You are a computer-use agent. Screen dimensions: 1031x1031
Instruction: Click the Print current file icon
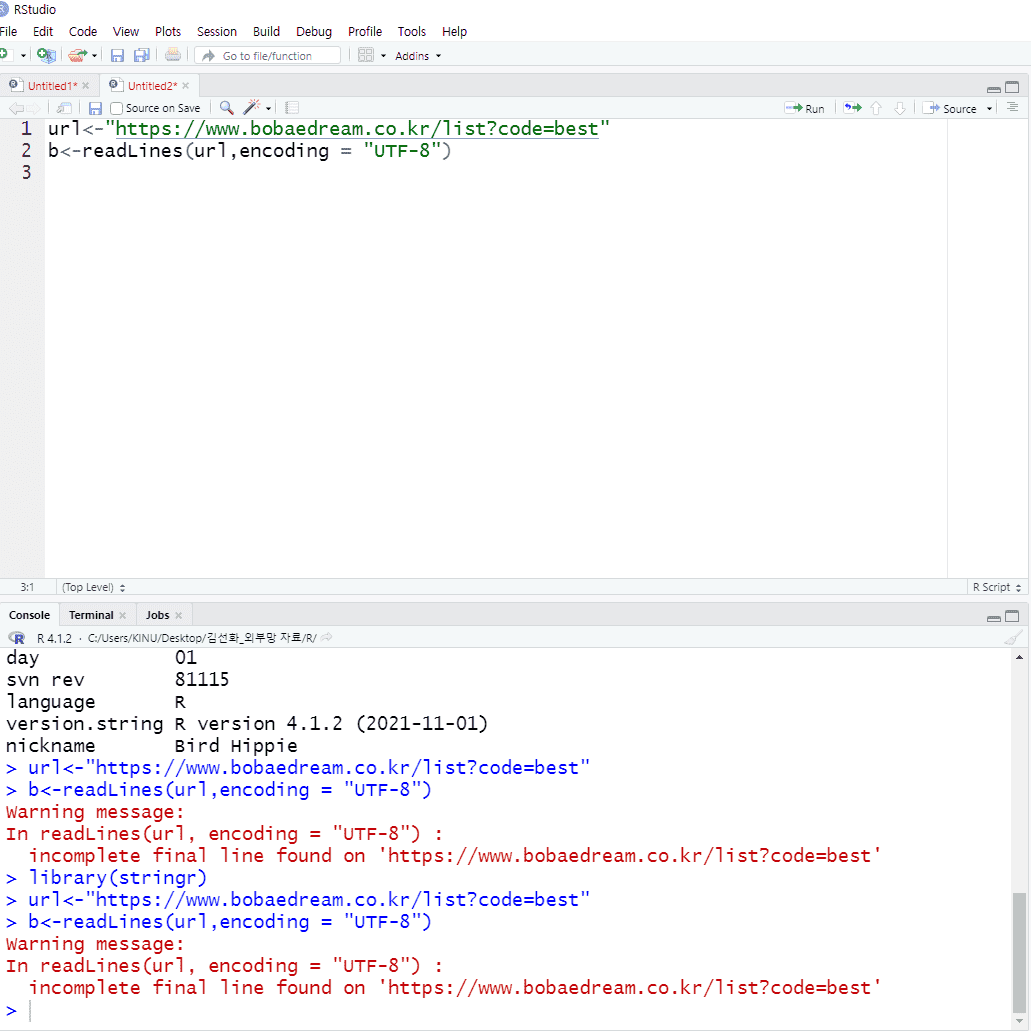(x=173, y=55)
